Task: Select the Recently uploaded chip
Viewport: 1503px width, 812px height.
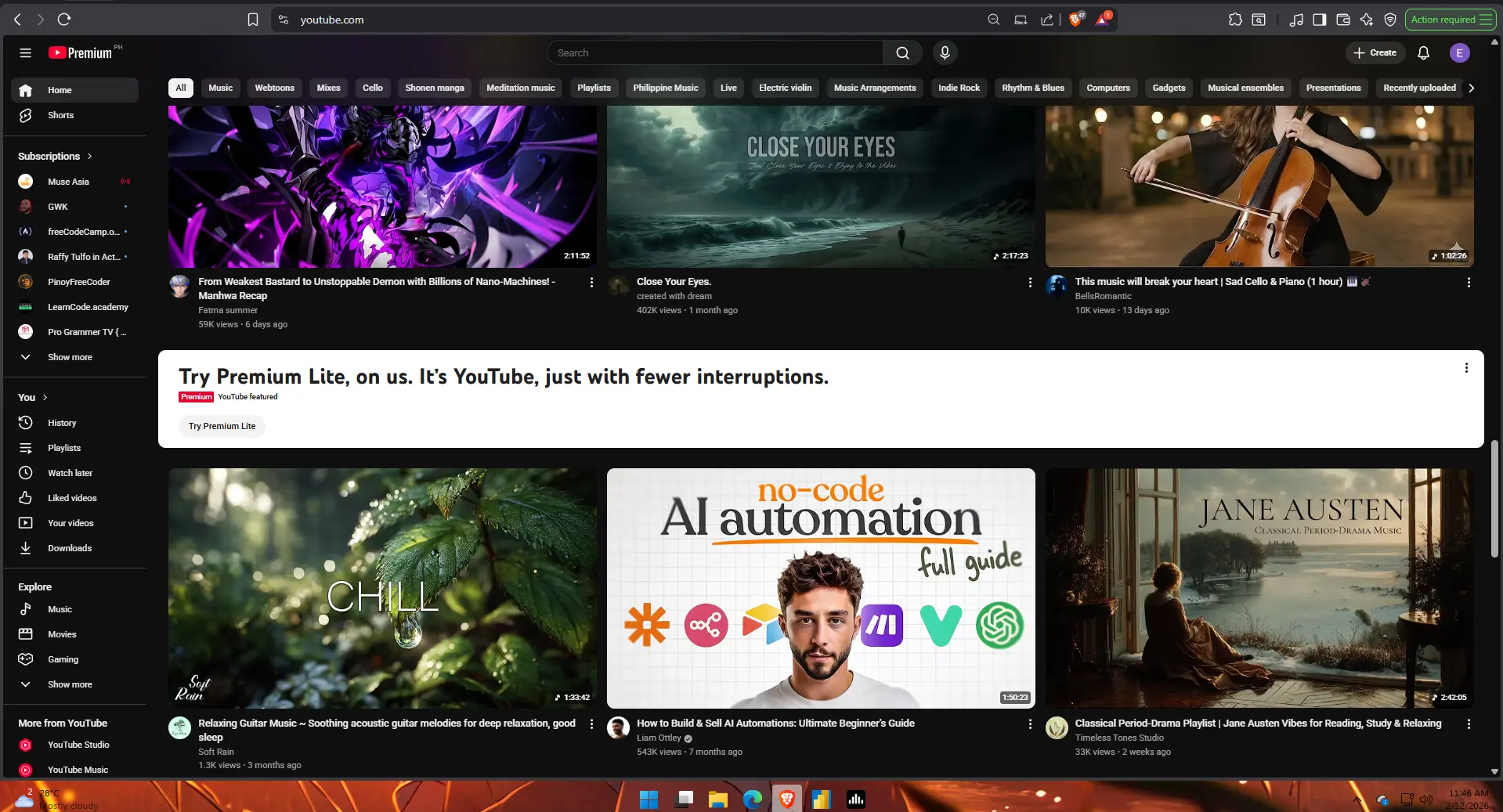Action: click(1419, 88)
